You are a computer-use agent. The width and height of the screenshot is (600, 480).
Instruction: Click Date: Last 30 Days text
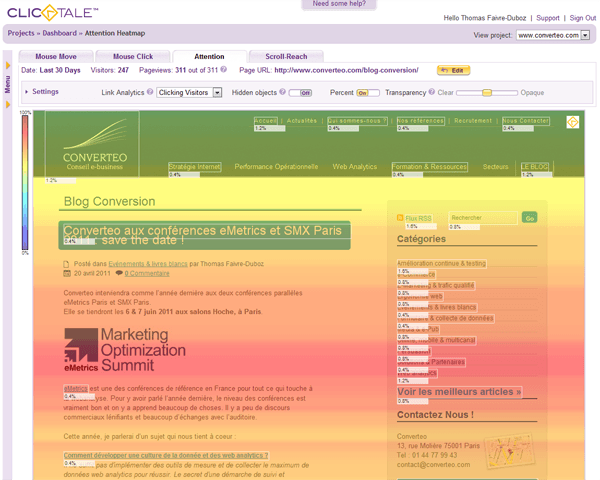click(51, 70)
